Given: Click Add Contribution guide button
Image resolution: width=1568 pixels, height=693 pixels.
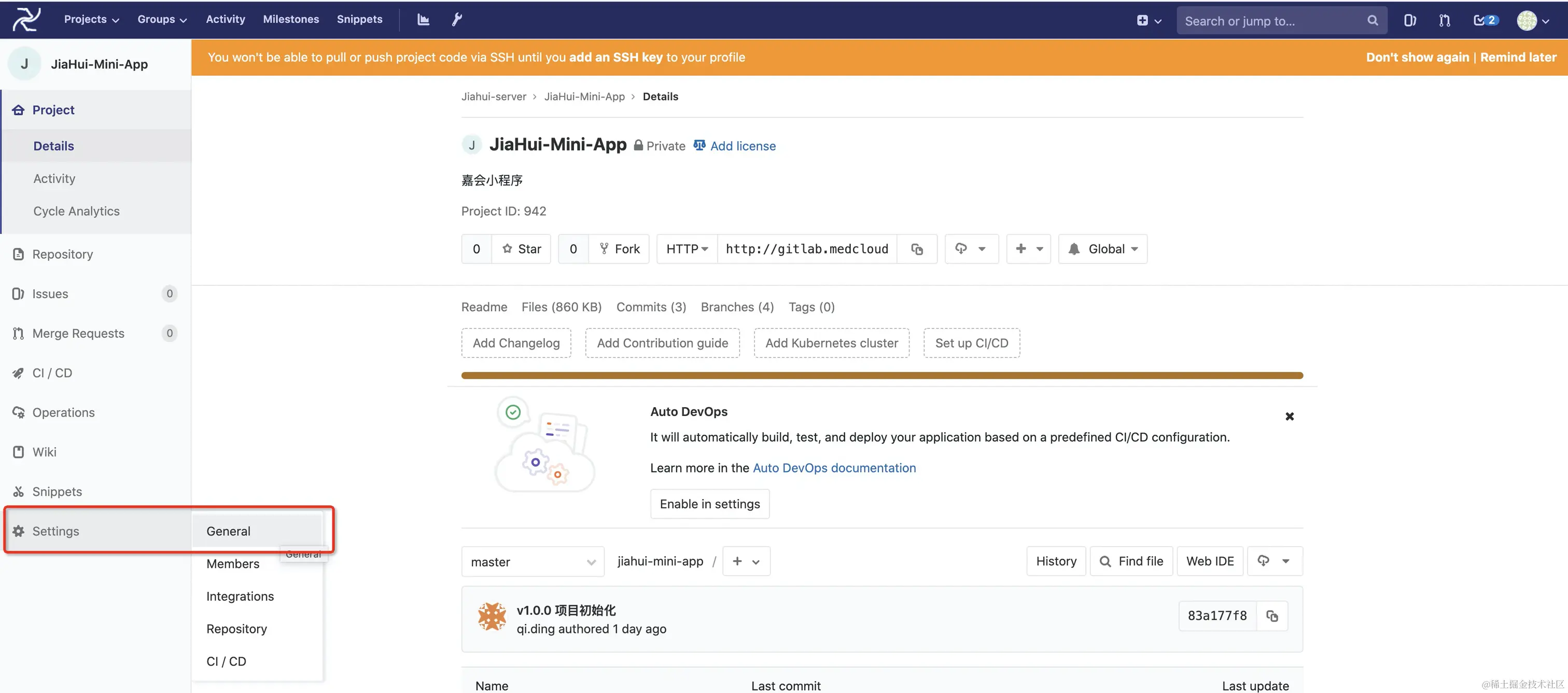Looking at the screenshot, I should point(662,343).
